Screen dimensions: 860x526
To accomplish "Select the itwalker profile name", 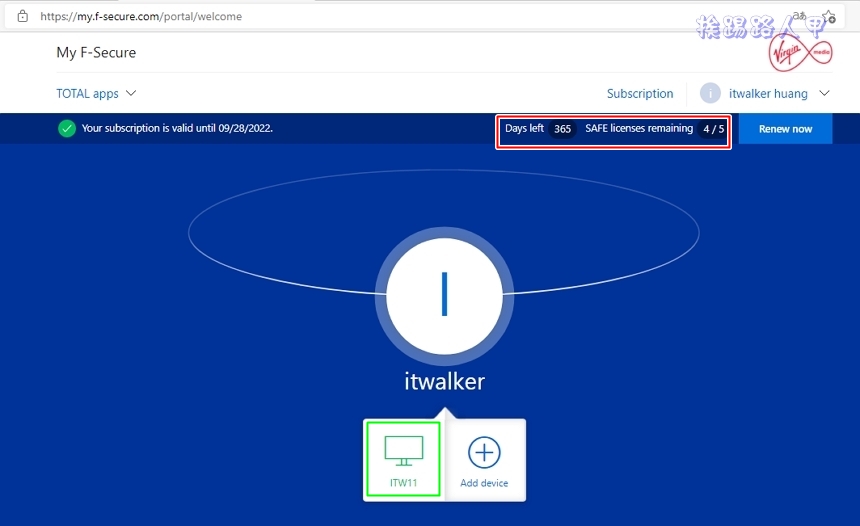I will 445,382.
